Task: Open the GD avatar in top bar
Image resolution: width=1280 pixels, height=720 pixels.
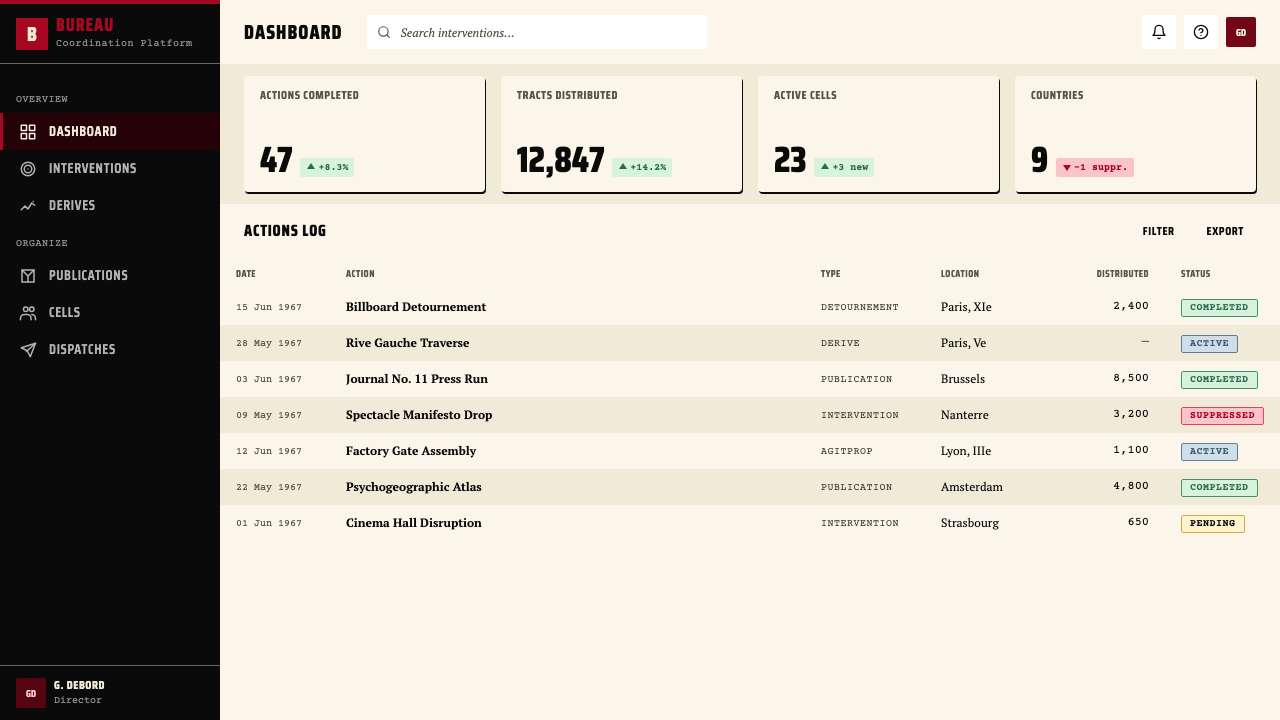Action: coord(1241,32)
